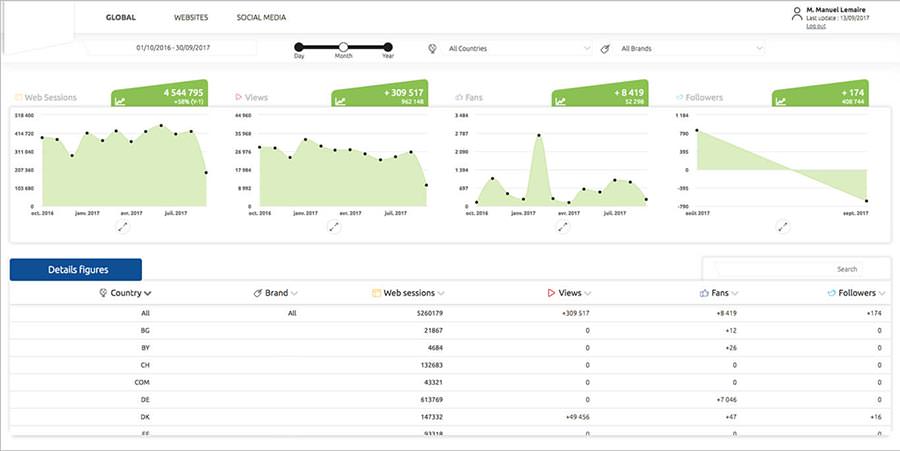The image size is (900, 451).
Task: Click the calendar icon in Web sessions header
Action: (377, 293)
